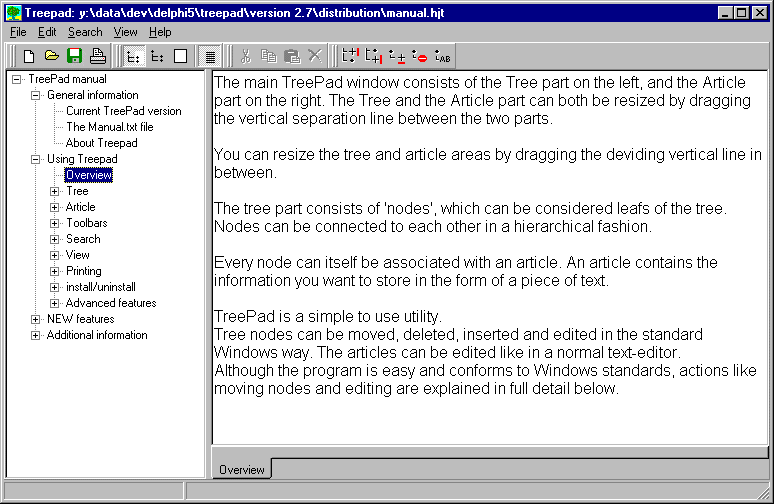Minimize the Treepad window
Image resolution: width=774 pixels, height=504 pixels.
pyautogui.click(x=725, y=13)
